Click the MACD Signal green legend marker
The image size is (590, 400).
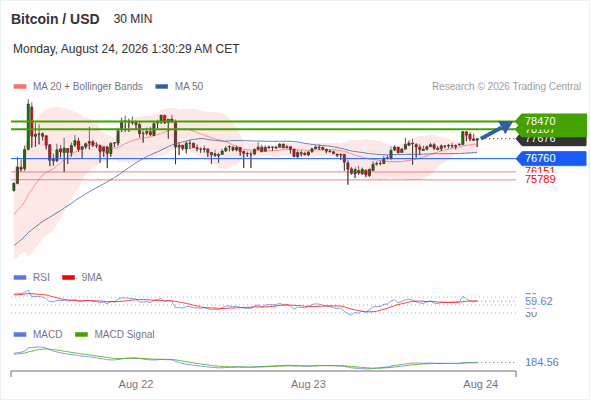81,335
